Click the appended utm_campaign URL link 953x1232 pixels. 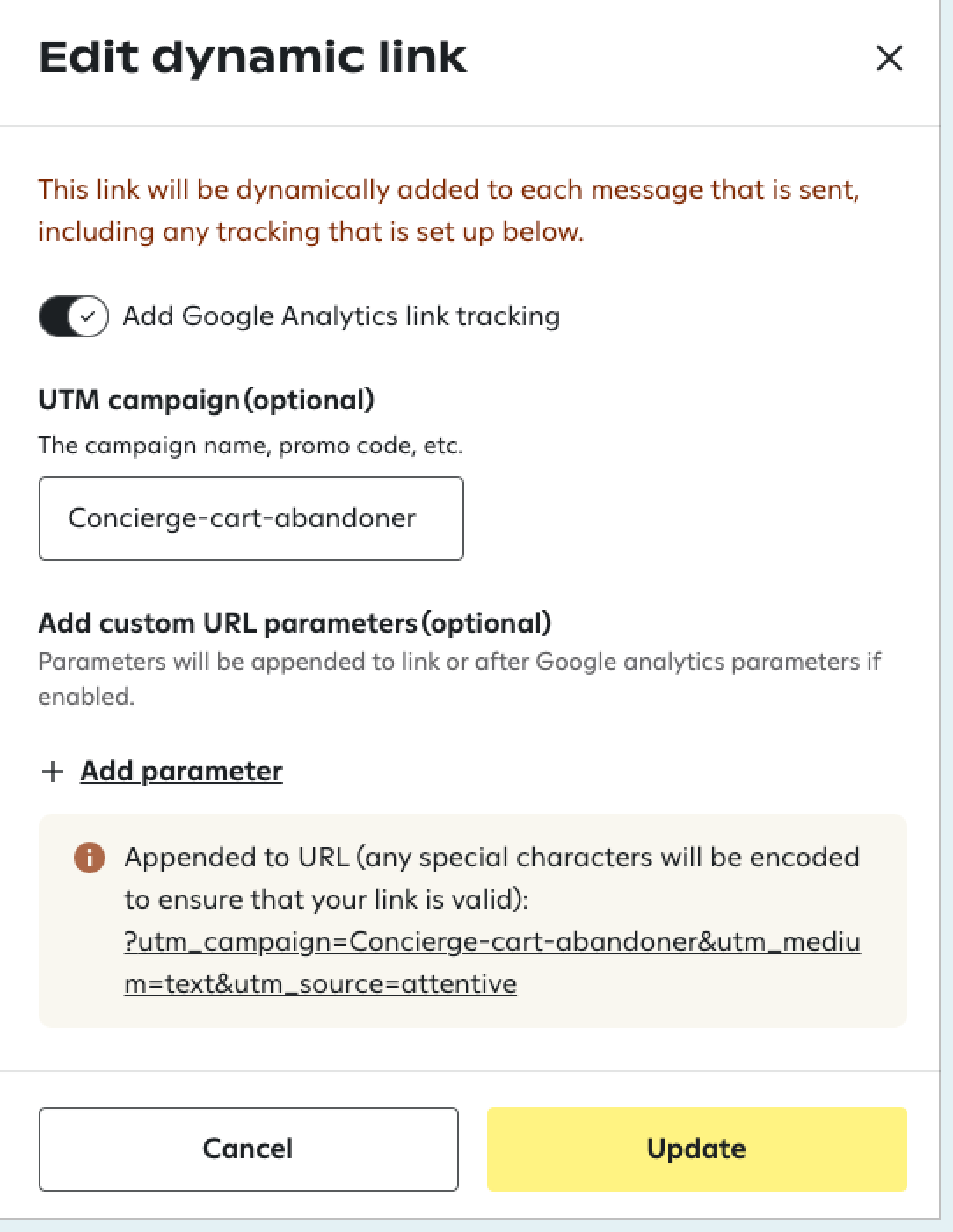click(492, 942)
